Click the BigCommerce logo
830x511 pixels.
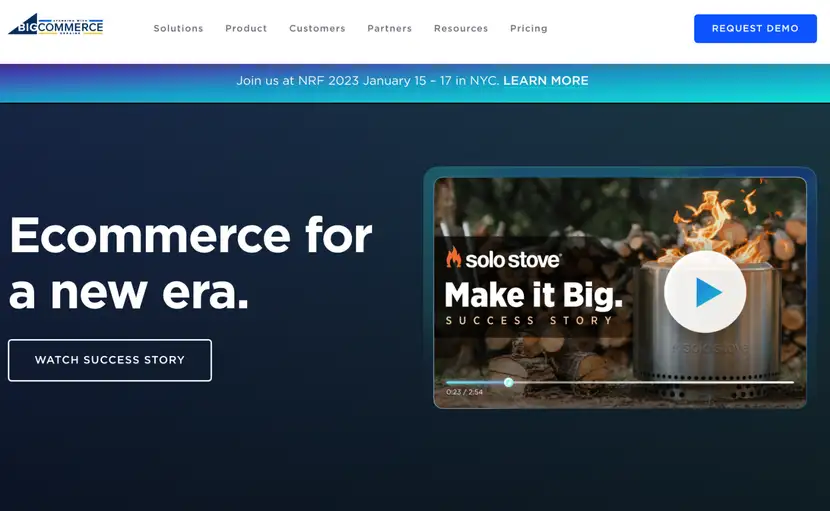(x=56, y=25)
